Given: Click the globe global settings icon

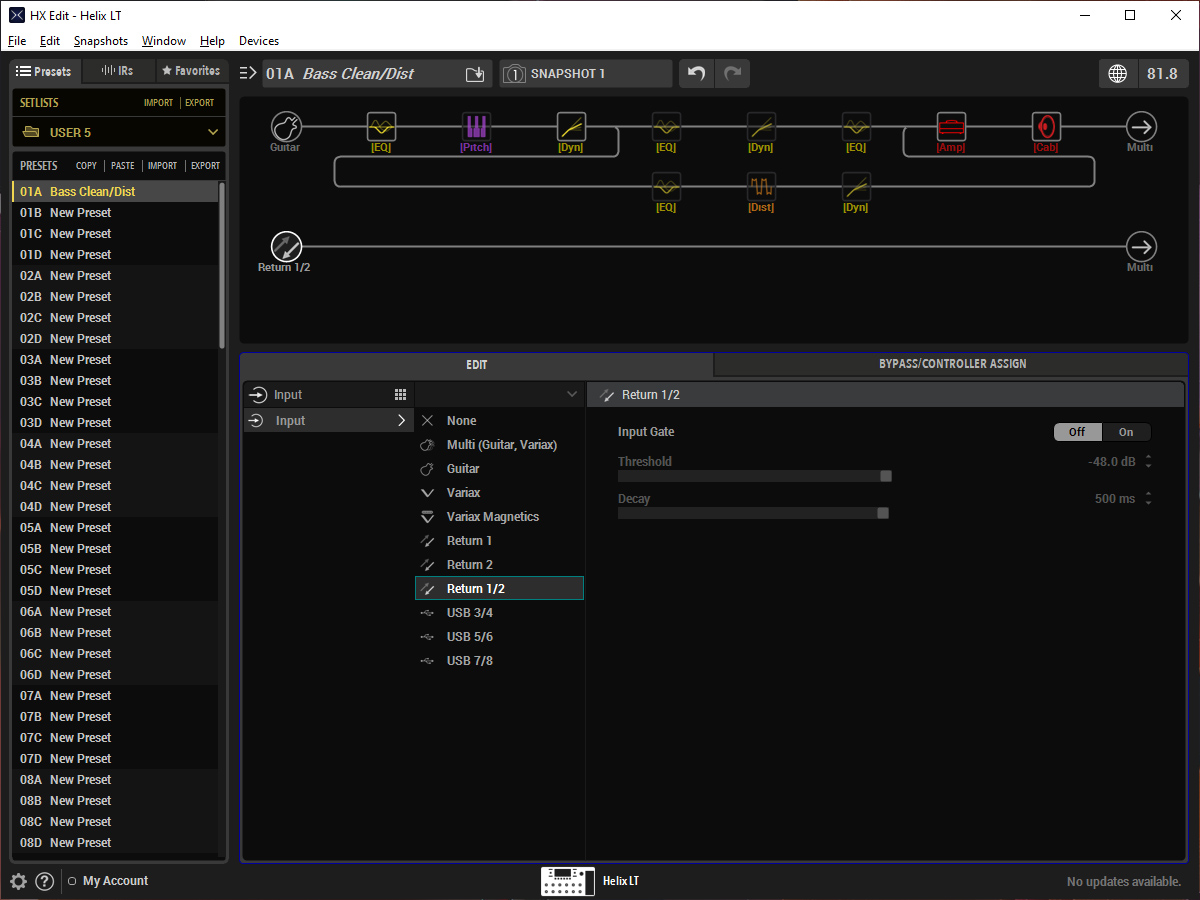Looking at the screenshot, I should tap(1118, 74).
